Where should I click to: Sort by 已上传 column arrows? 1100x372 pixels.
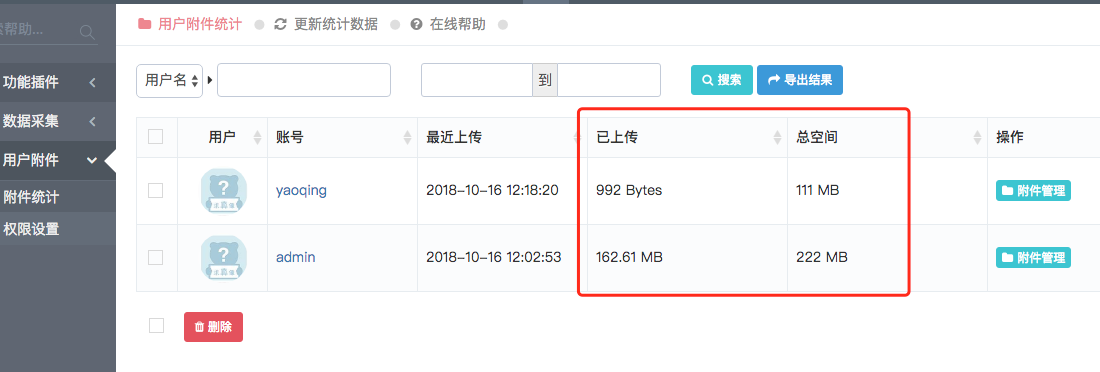pyautogui.click(x=777, y=138)
